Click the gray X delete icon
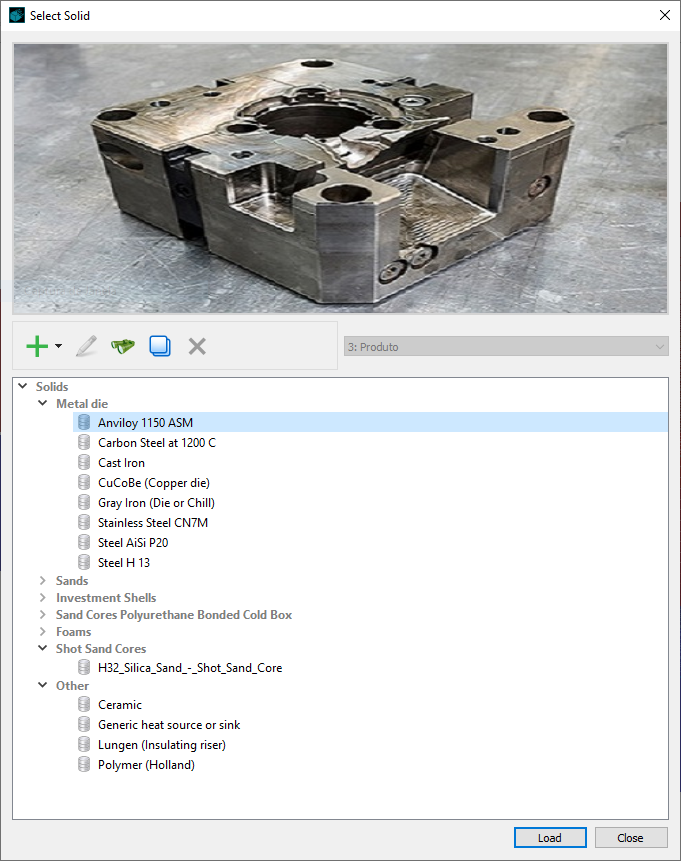 197,346
